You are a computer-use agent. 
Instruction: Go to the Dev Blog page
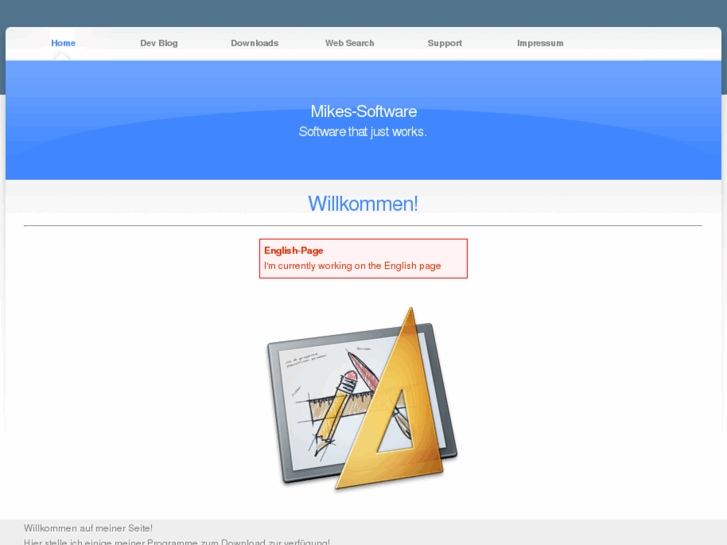[159, 43]
